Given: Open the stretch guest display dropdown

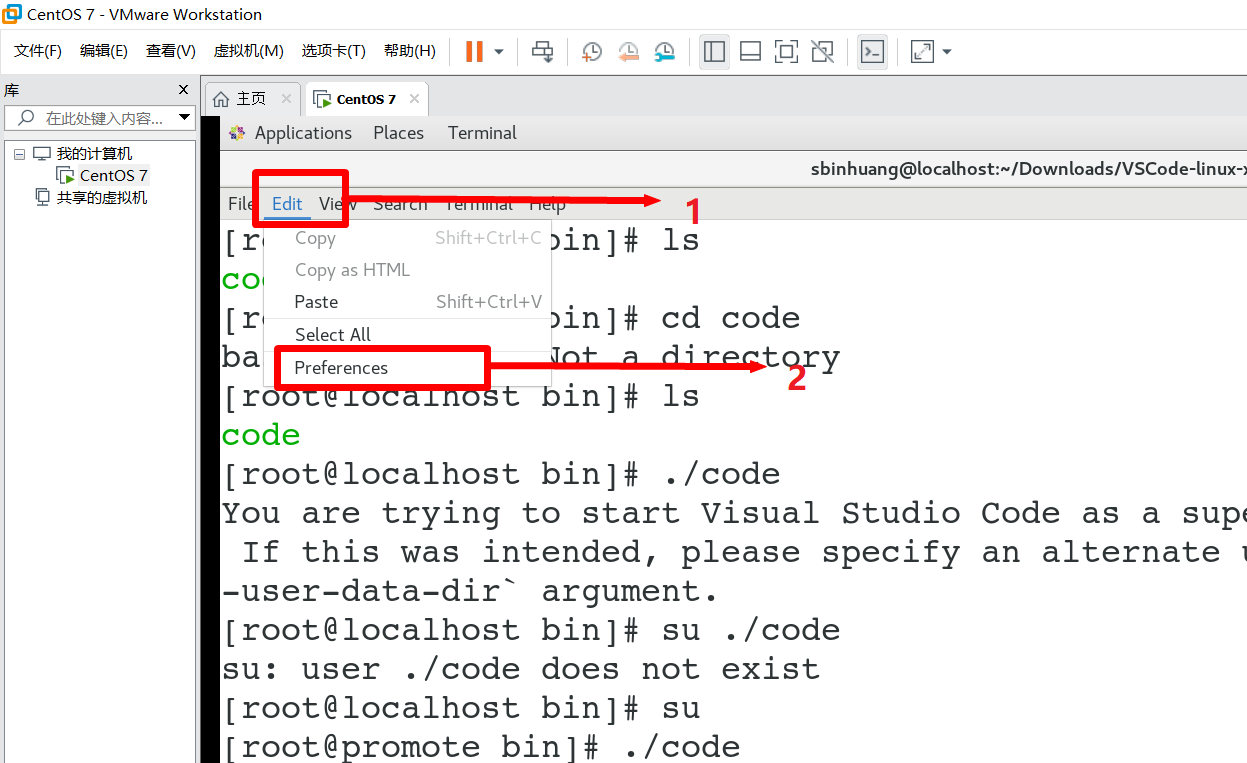Looking at the screenshot, I should pos(944,51).
